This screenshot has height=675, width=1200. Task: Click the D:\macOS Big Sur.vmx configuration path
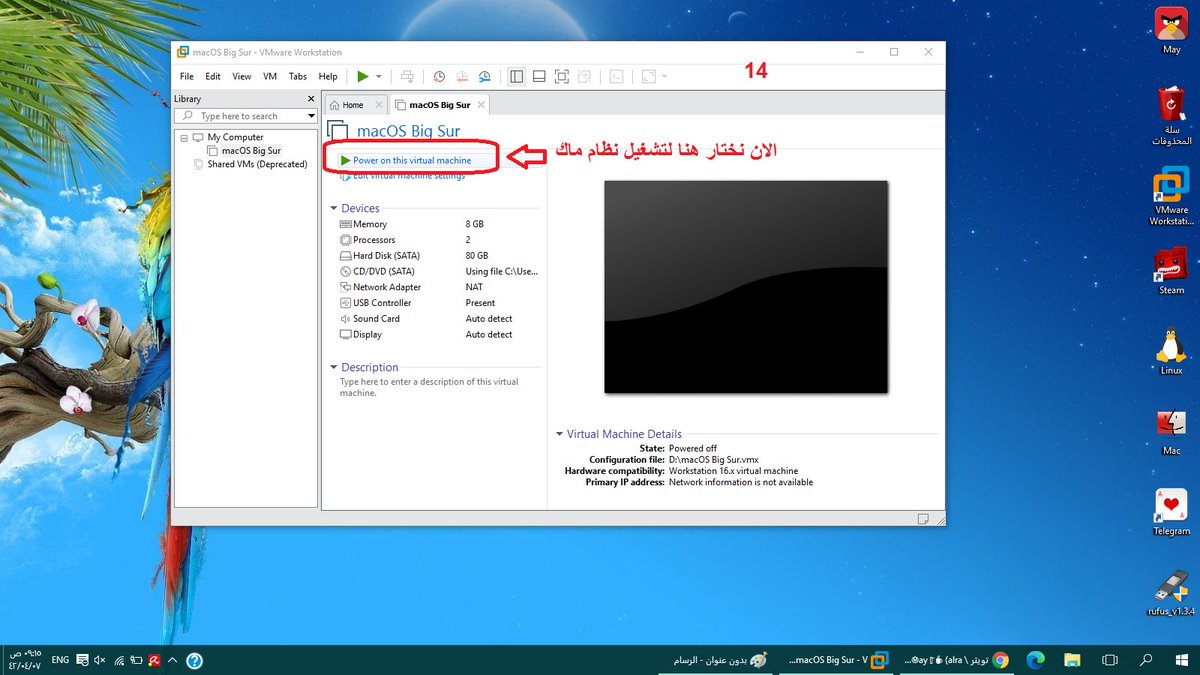click(716, 459)
